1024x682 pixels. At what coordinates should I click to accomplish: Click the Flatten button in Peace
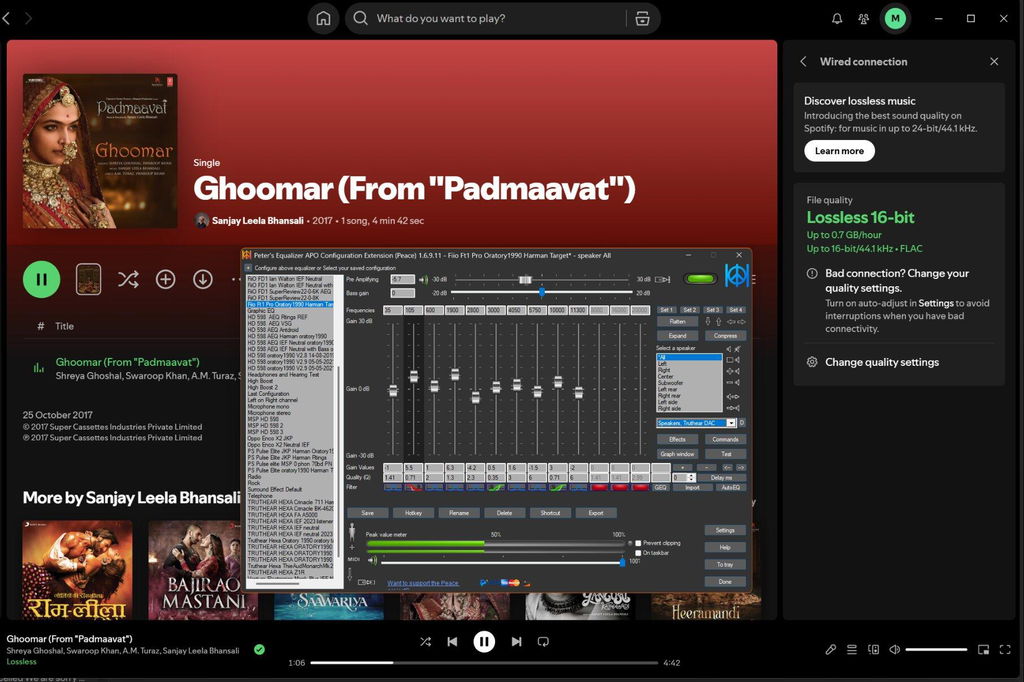(677, 321)
